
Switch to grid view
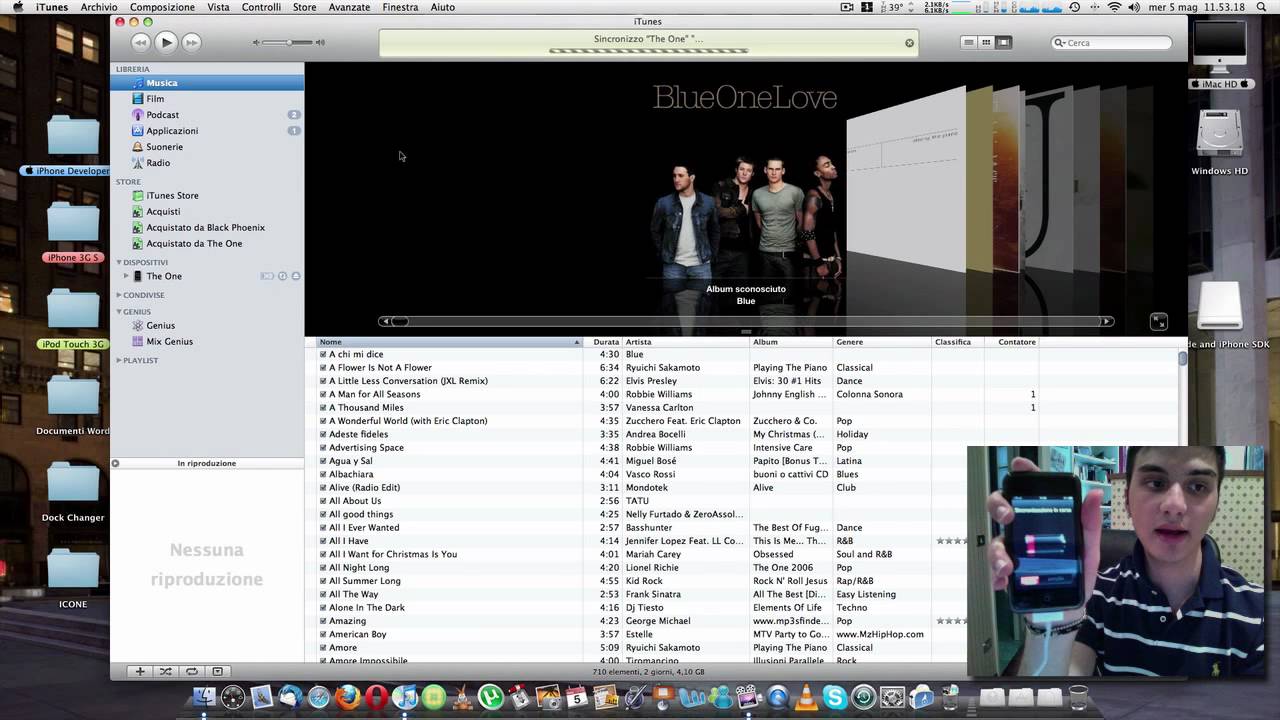986,42
